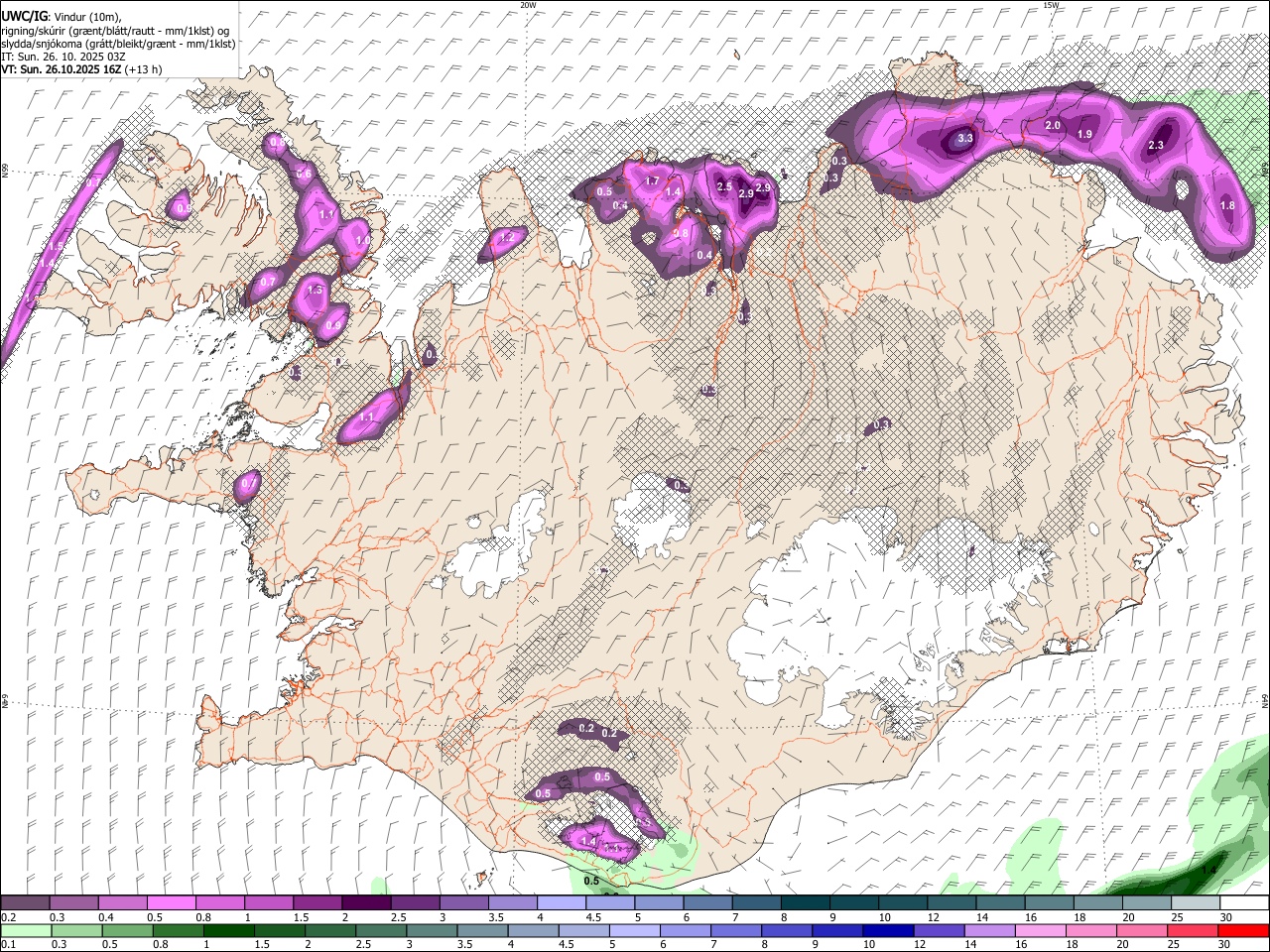Image resolution: width=1270 pixels, height=952 pixels.
Task: Click the 3.3 snowfall maximum value
Action: click(x=964, y=139)
